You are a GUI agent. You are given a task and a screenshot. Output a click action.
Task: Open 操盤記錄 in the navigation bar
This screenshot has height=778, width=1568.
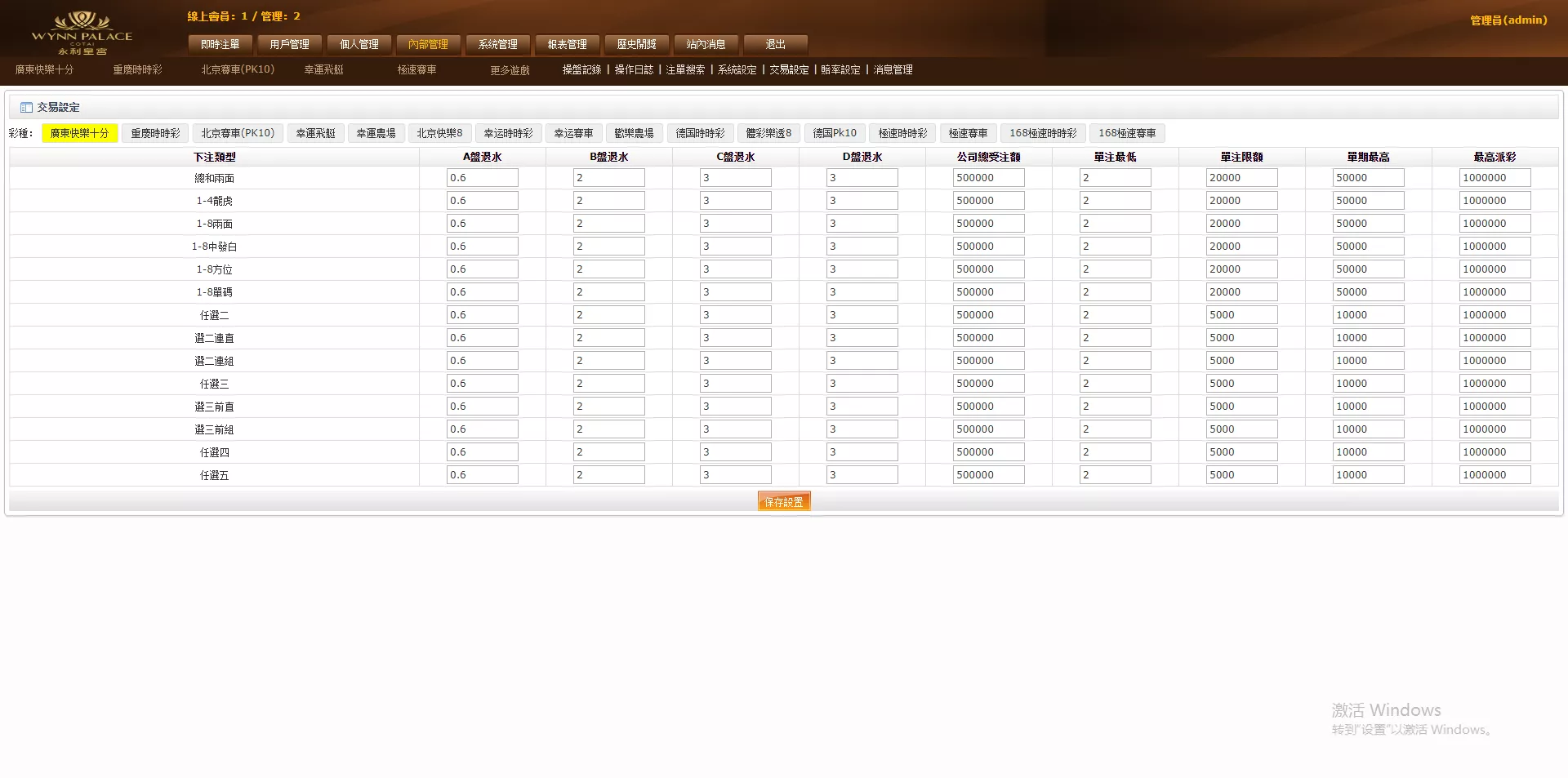point(581,70)
